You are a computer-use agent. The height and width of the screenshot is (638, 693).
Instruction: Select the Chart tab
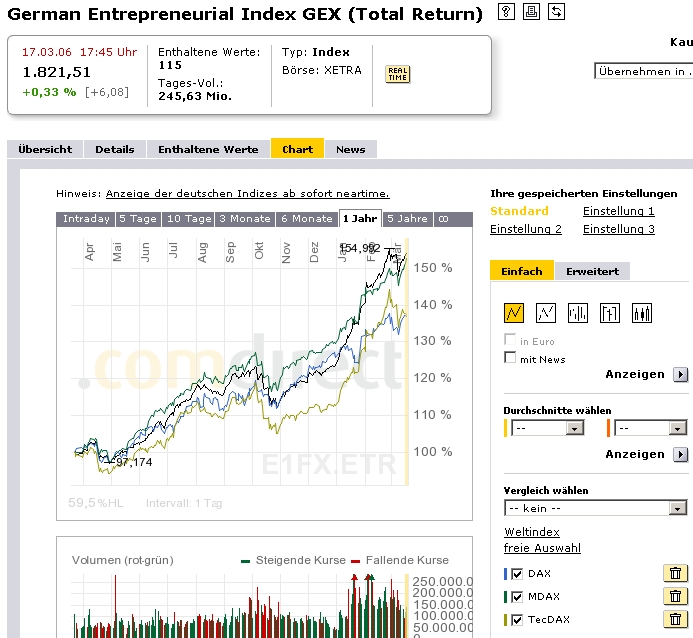click(x=297, y=149)
